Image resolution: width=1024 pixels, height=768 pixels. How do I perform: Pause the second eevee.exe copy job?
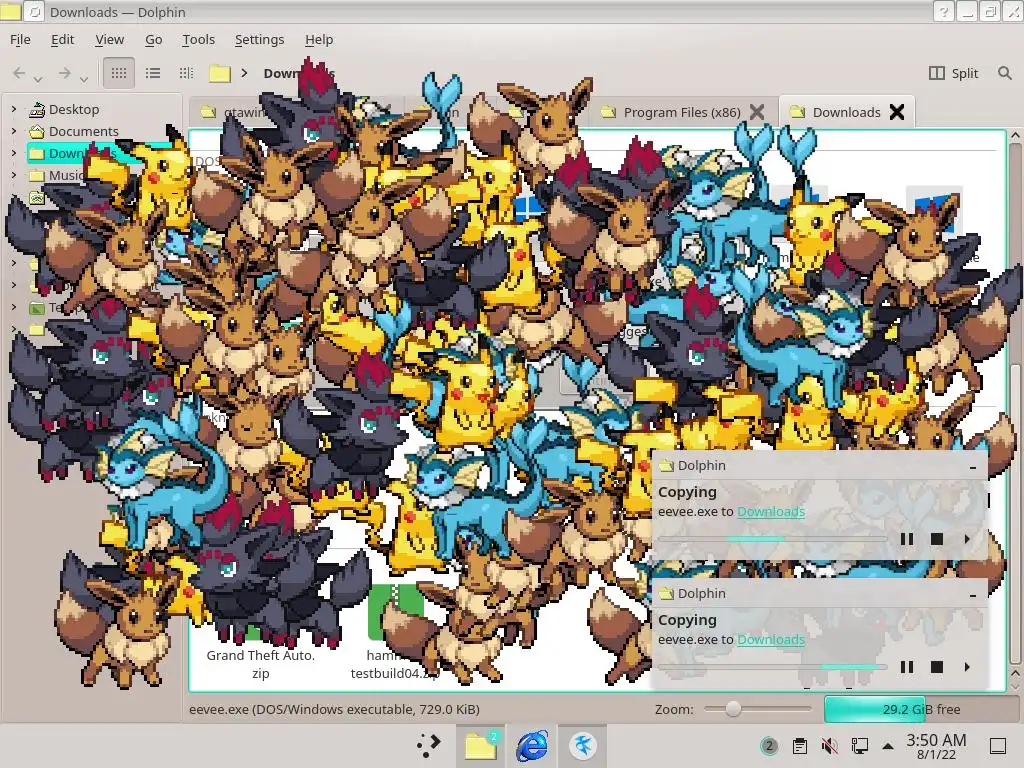(x=906, y=667)
